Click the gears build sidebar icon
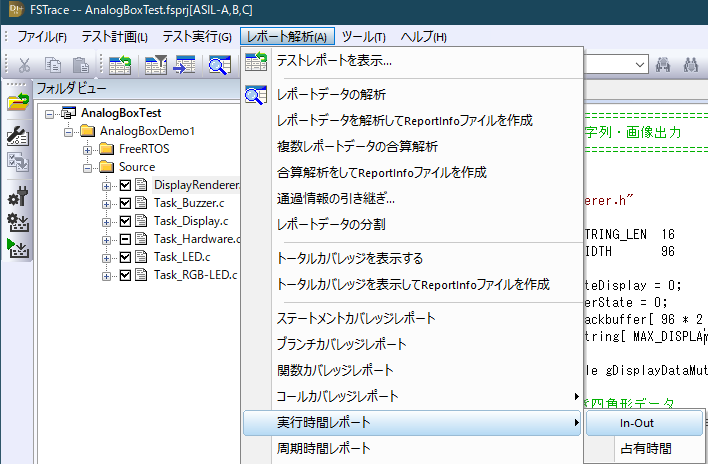Viewport: 708px width, 464px height. pyautogui.click(x=18, y=223)
